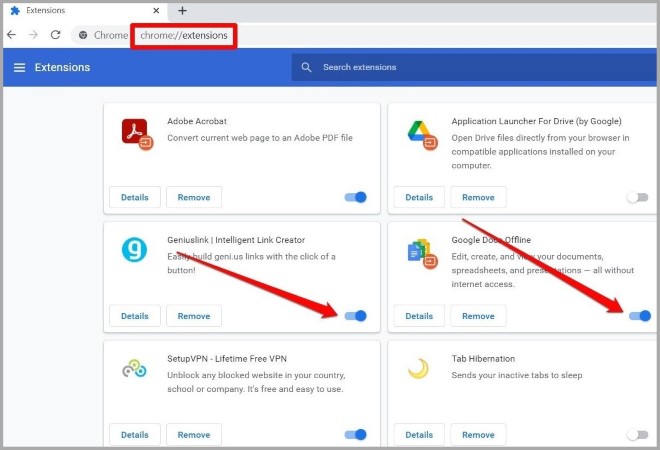Click the Adobe Acrobat extension icon
Viewport: 660px width, 450px height.
click(137, 134)
